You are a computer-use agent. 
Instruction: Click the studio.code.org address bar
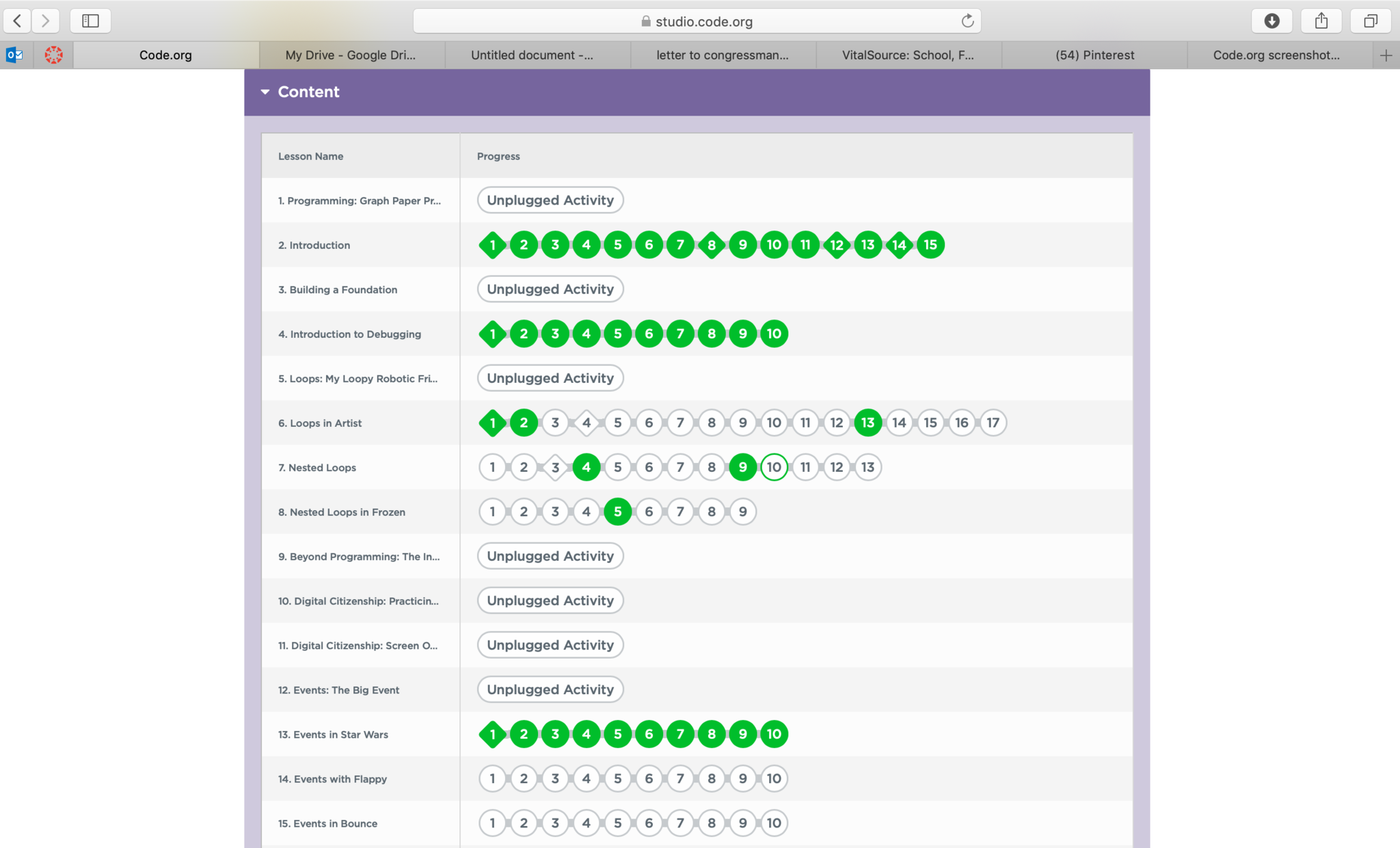point(697,21)
